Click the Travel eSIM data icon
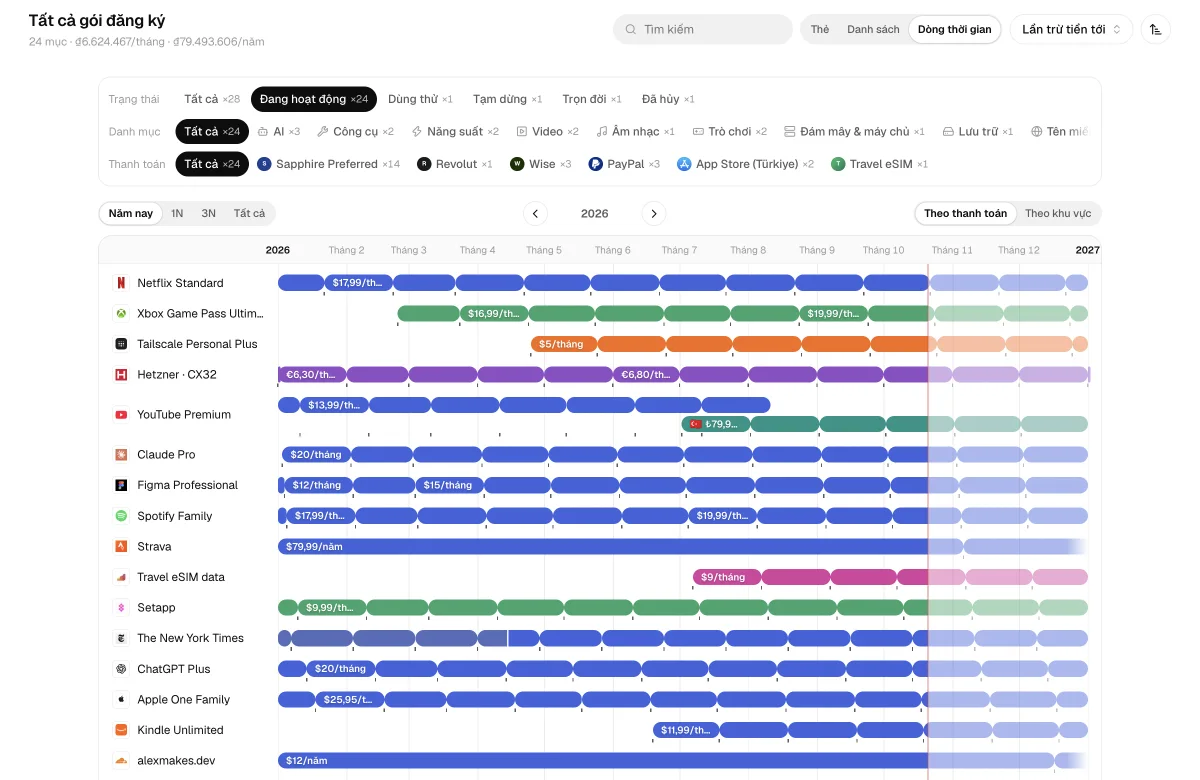This screenshot has width=1200, height=780. pos(121,577)
